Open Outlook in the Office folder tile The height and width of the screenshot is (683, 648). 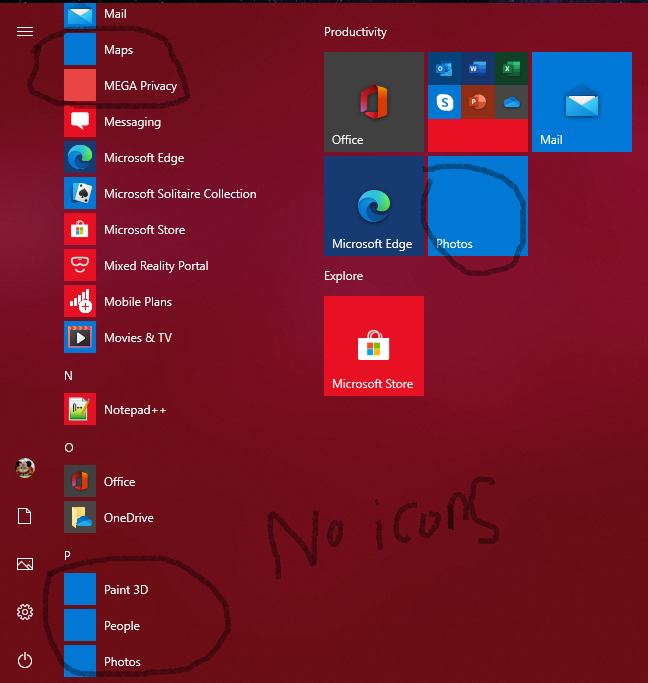tap(444, 68)
